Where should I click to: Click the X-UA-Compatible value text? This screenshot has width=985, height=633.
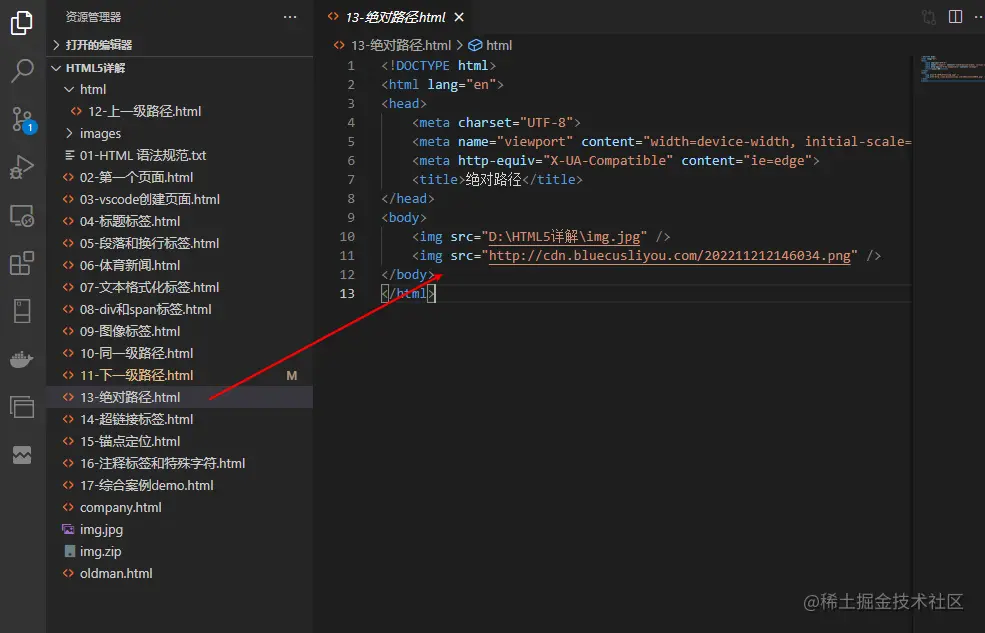tap(608, 161)
